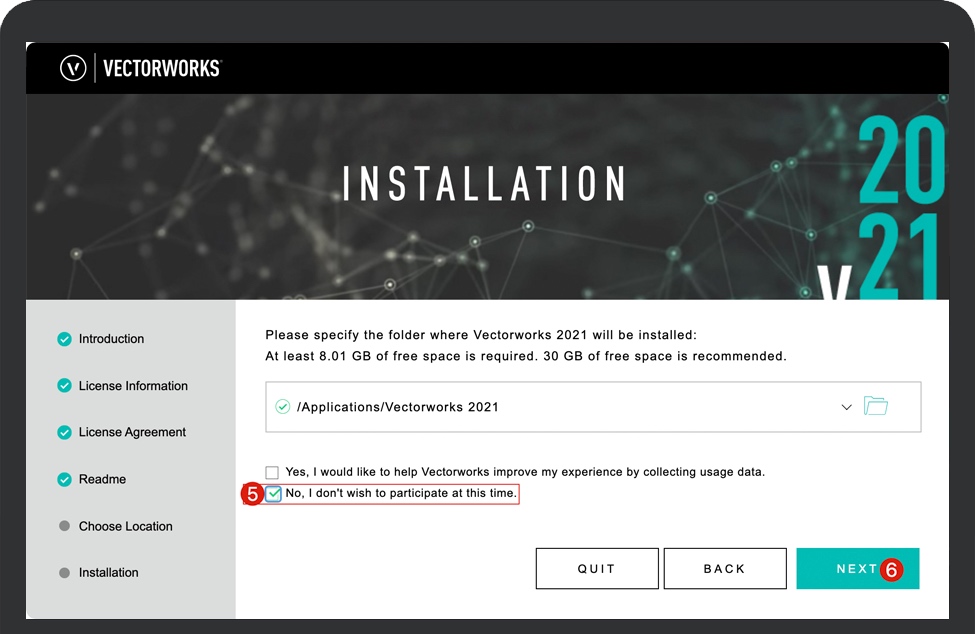Click the 'No, I don't wish to participate' text
The image size is (975, 634).
[x=401, y=493]
